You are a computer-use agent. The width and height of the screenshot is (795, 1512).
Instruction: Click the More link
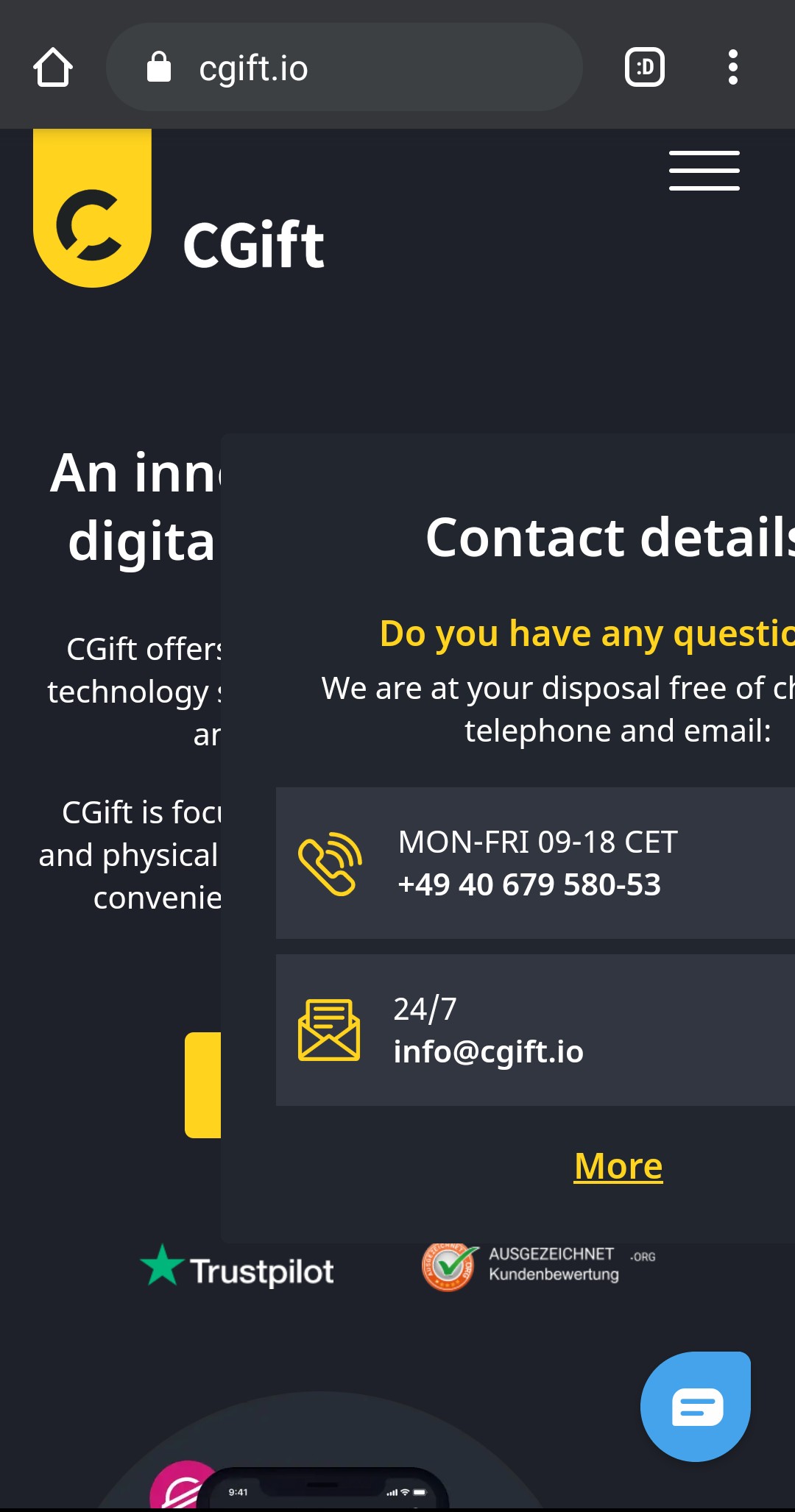click(x=618, y=1167)
